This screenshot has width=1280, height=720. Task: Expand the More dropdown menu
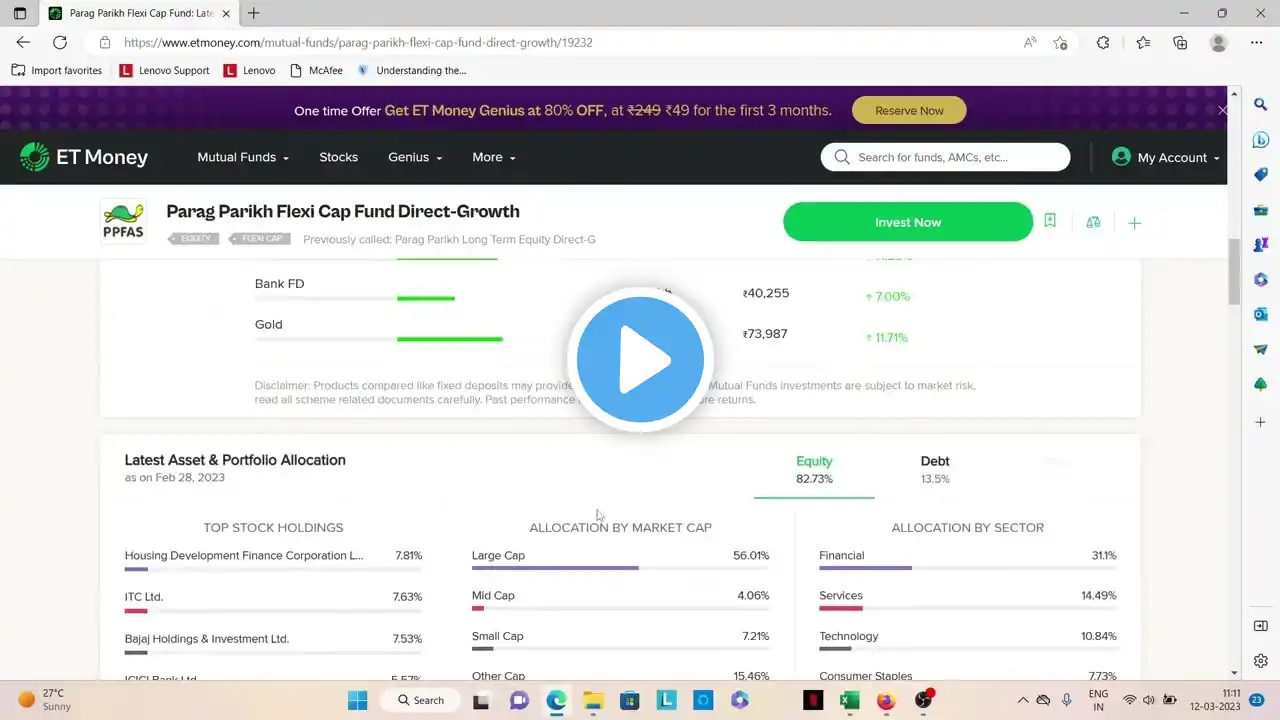coord(494,157)
